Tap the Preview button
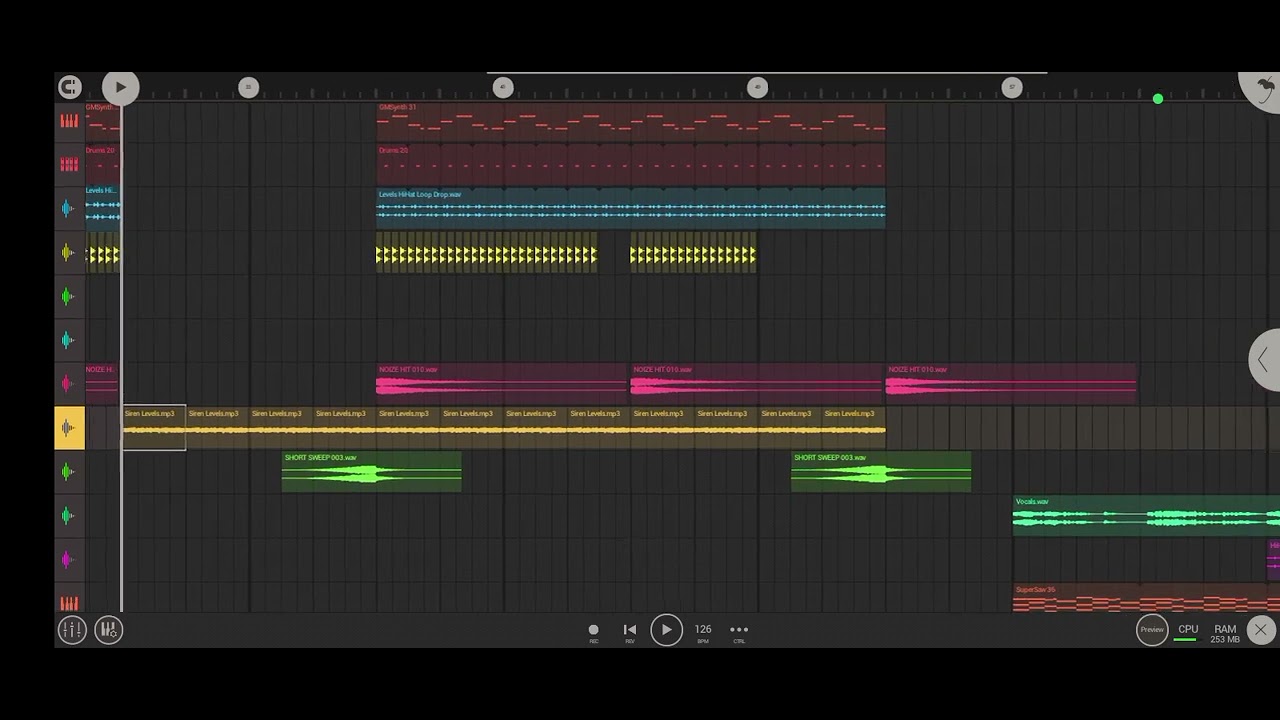This screenshot has width=1280, height=720. pos(1152,630)
